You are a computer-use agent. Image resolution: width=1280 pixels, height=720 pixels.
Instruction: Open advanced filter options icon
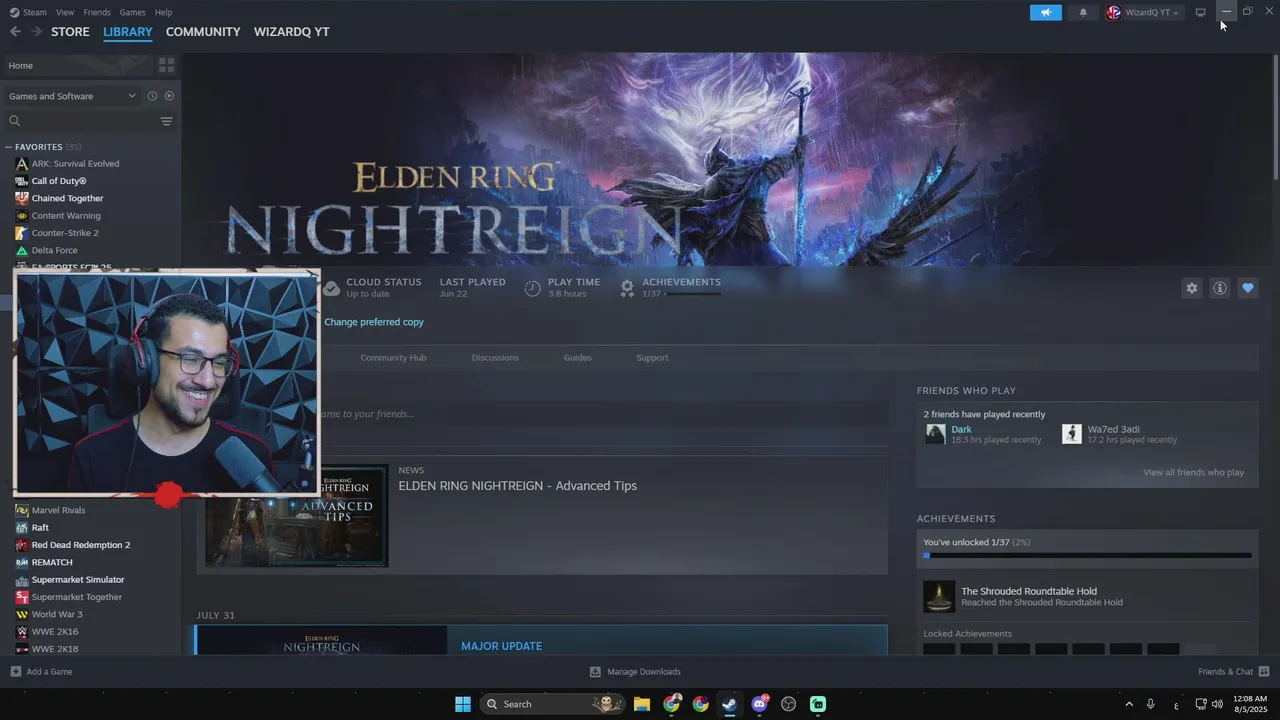(166, 121)
